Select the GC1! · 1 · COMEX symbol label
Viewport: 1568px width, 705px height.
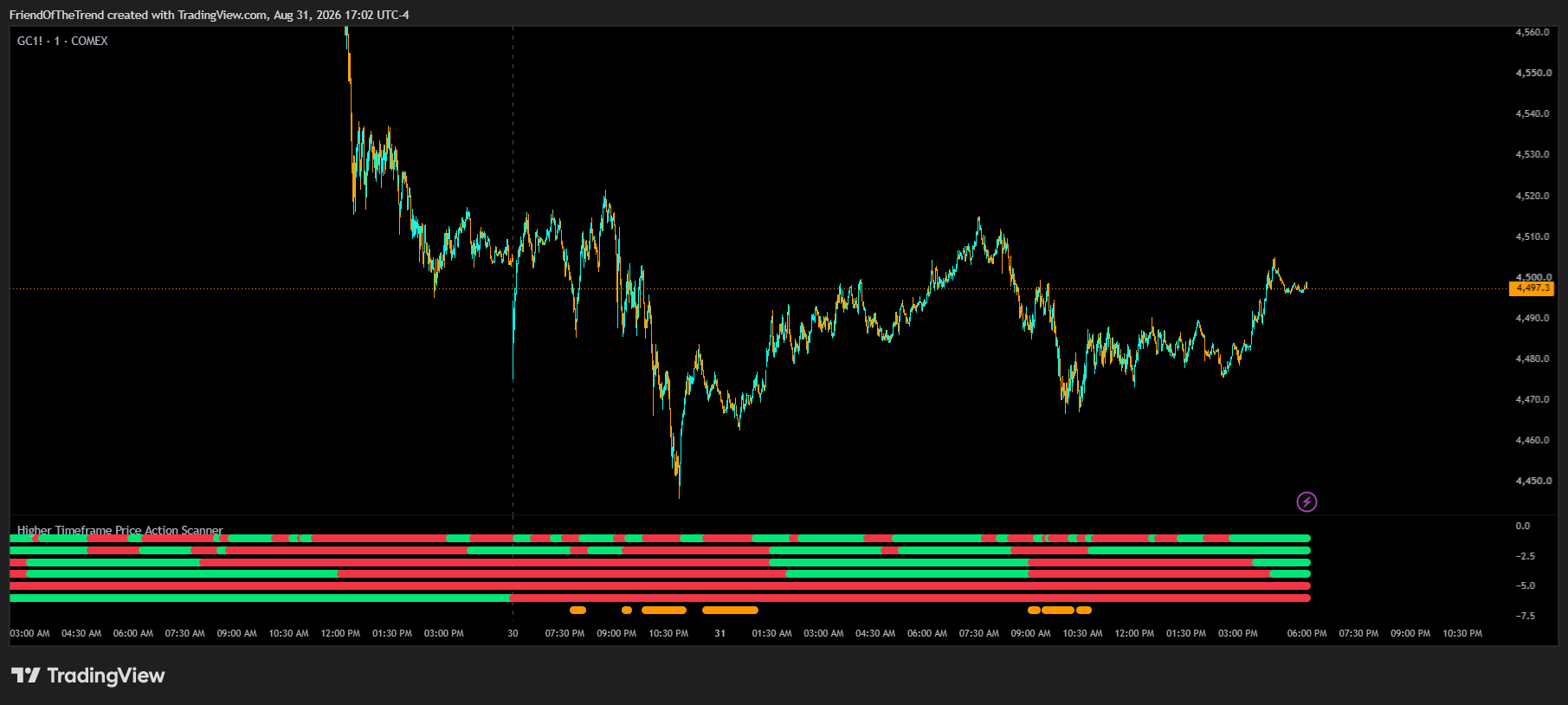pyautogui.click(x=62, y=41)
